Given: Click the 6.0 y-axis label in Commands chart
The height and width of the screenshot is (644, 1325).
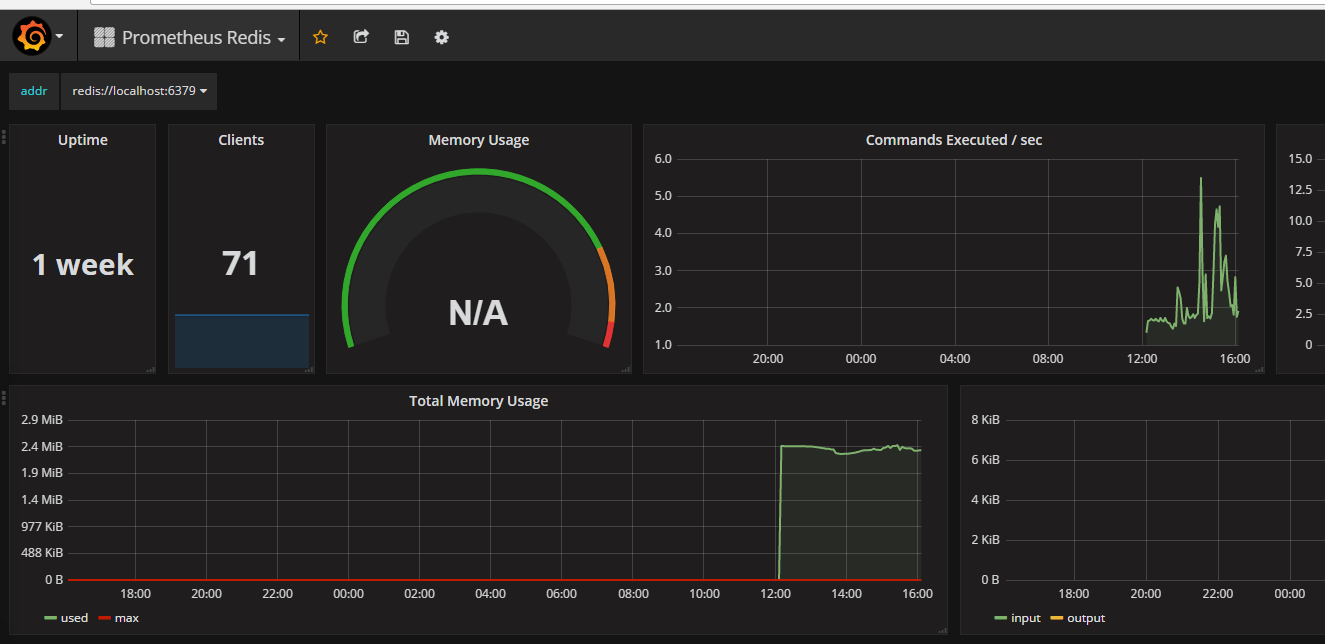Looking at the screenshot, I should 663,158.
